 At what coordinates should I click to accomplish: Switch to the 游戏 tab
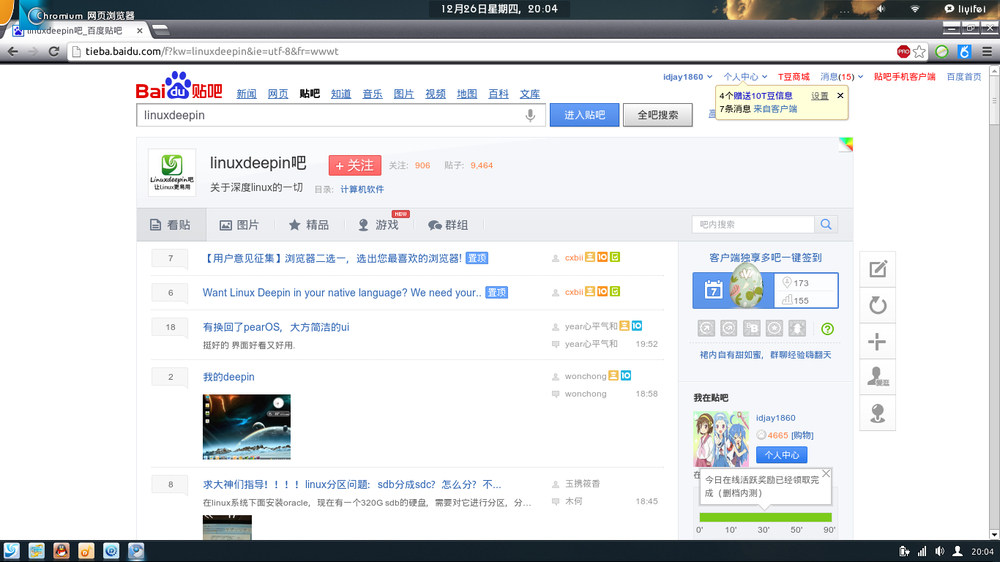point(378,225)
